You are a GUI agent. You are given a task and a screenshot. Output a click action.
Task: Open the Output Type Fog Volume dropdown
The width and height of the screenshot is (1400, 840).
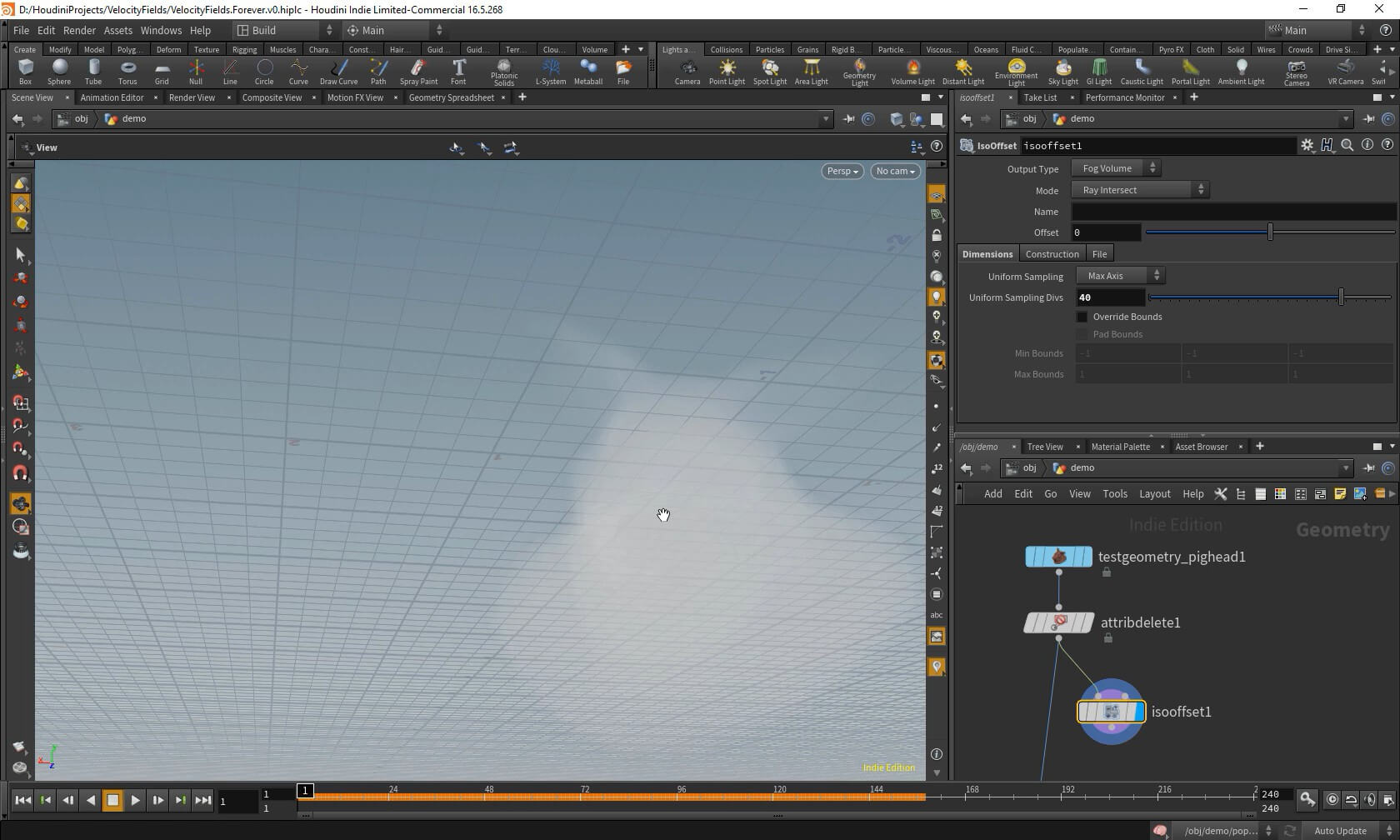1115,168
